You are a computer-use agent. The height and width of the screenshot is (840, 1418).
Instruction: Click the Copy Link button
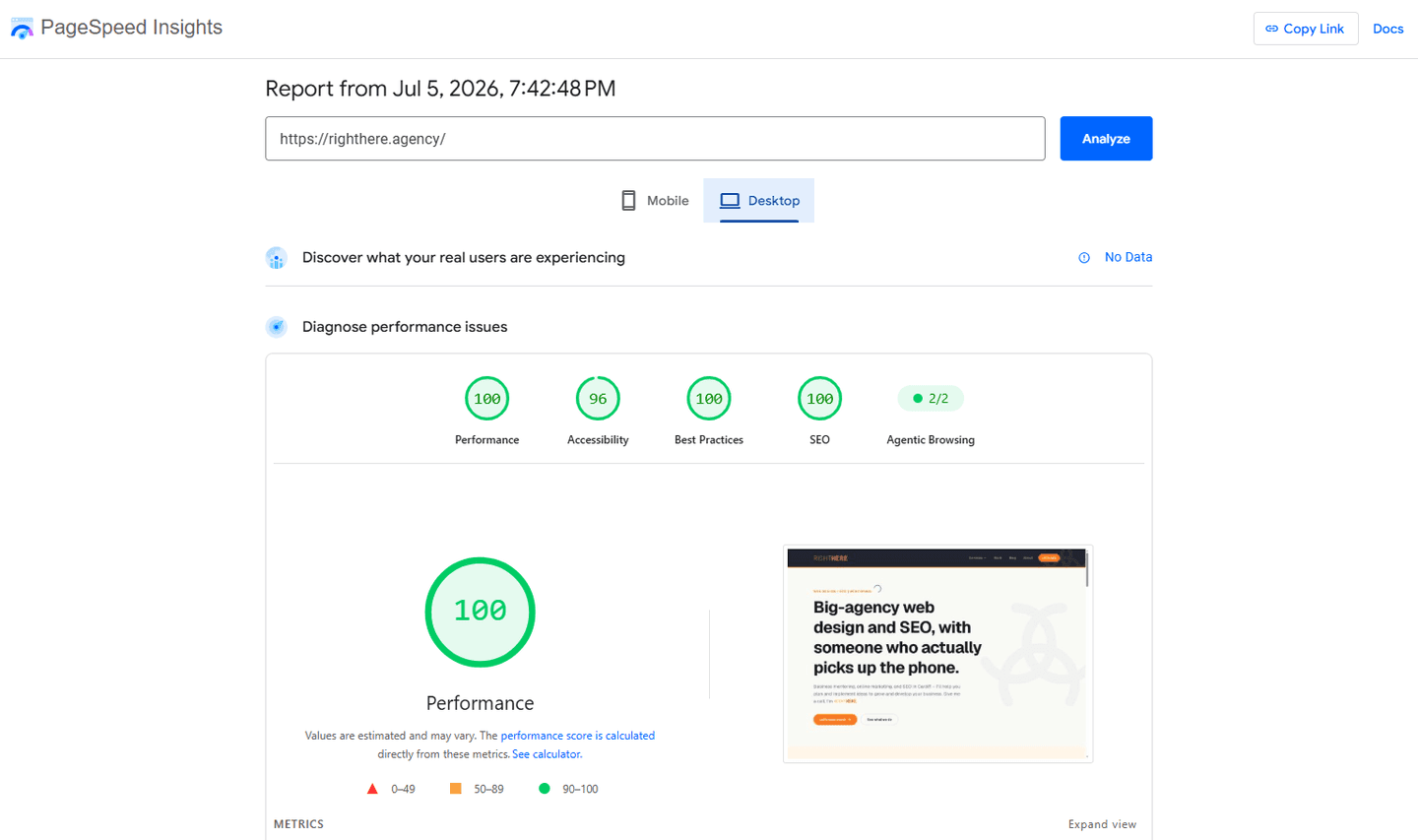(1306, 29)
